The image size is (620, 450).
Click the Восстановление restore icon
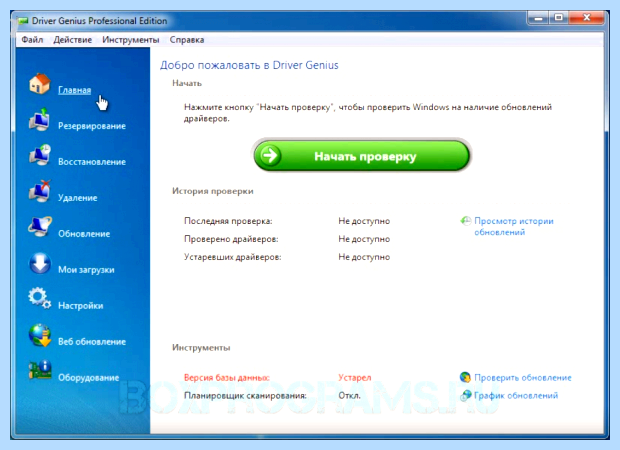(40, 155)
